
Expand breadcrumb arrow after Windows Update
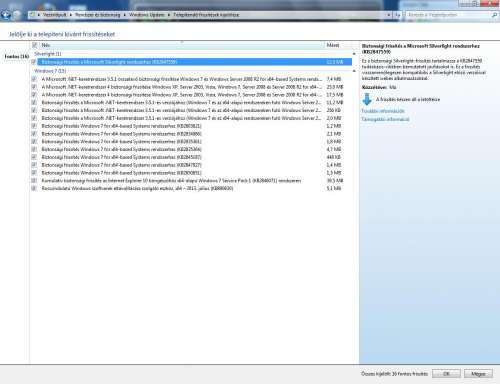(169, 15)
